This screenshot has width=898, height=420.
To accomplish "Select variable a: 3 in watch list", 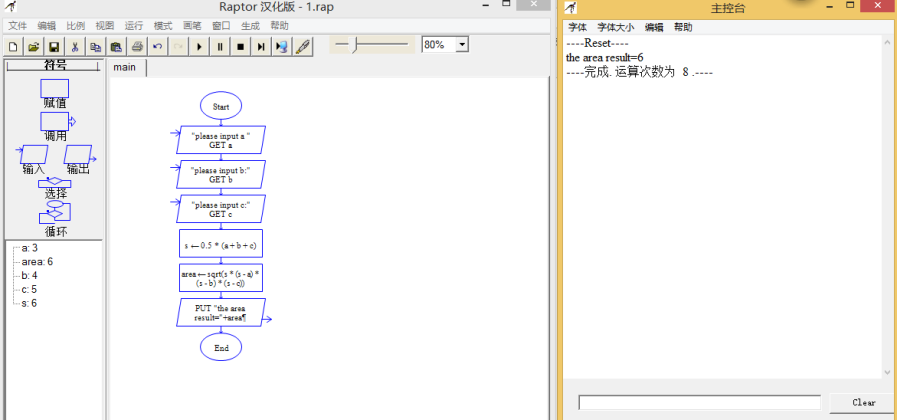I will coord(30,248).
